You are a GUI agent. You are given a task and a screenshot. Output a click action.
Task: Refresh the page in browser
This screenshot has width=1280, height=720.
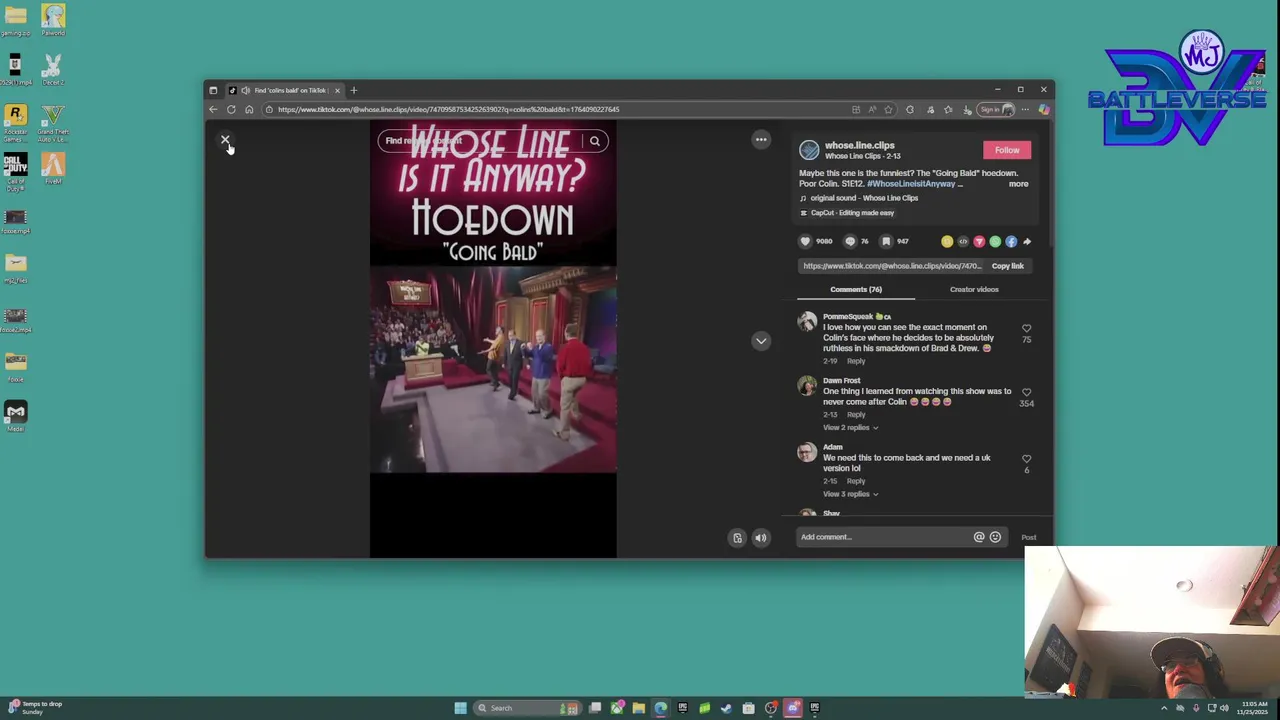pyautogui.click(x=231, y=109)
